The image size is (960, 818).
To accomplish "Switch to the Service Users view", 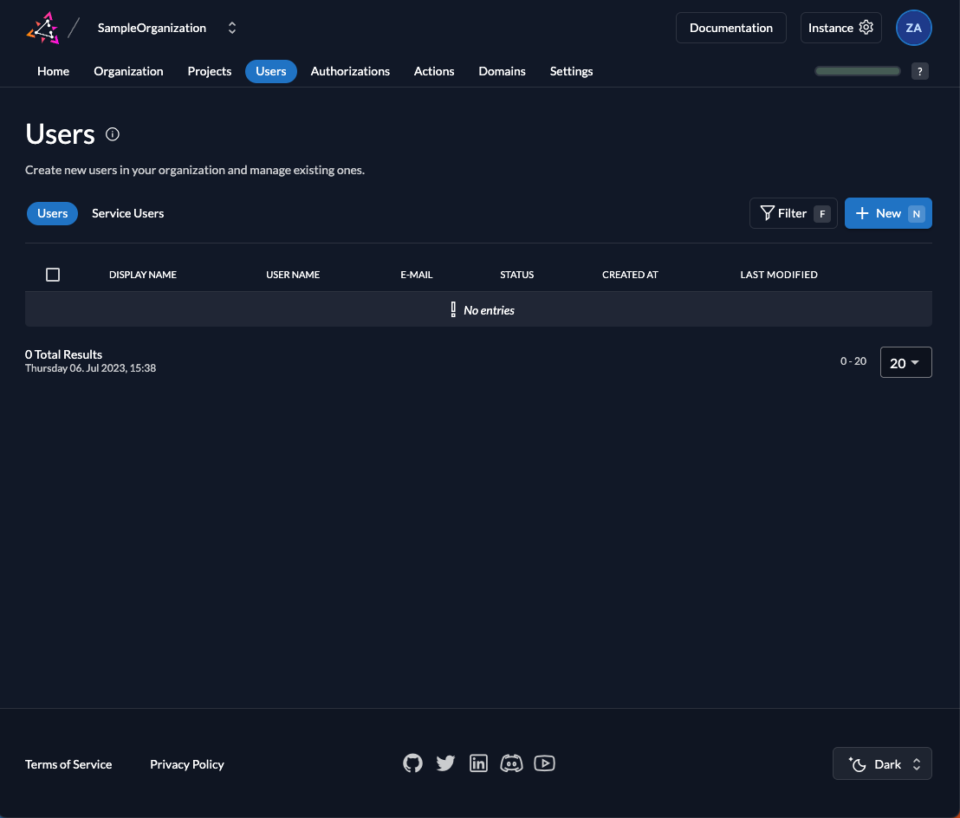I will [127, 213].
